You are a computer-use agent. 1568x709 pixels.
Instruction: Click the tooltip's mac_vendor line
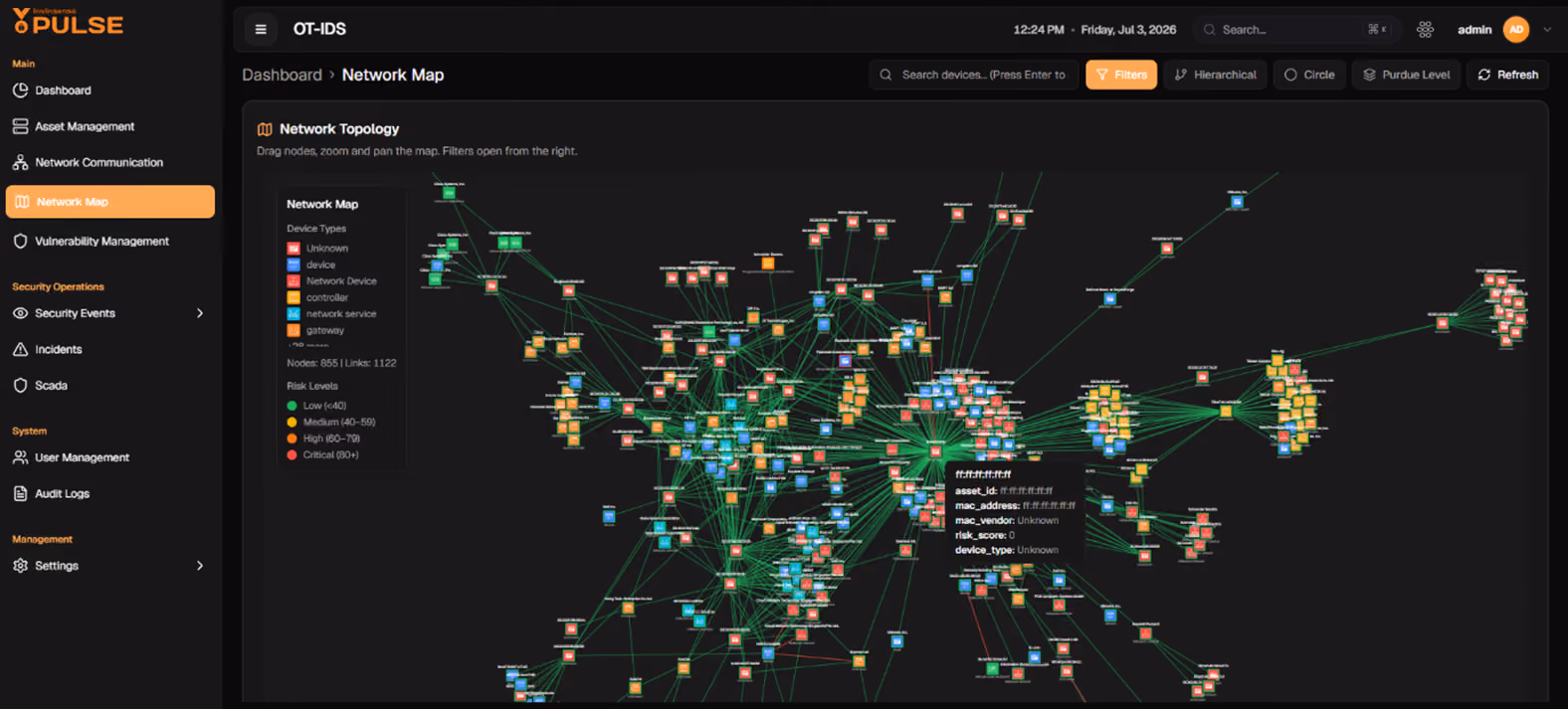[x=1007, y=520]
